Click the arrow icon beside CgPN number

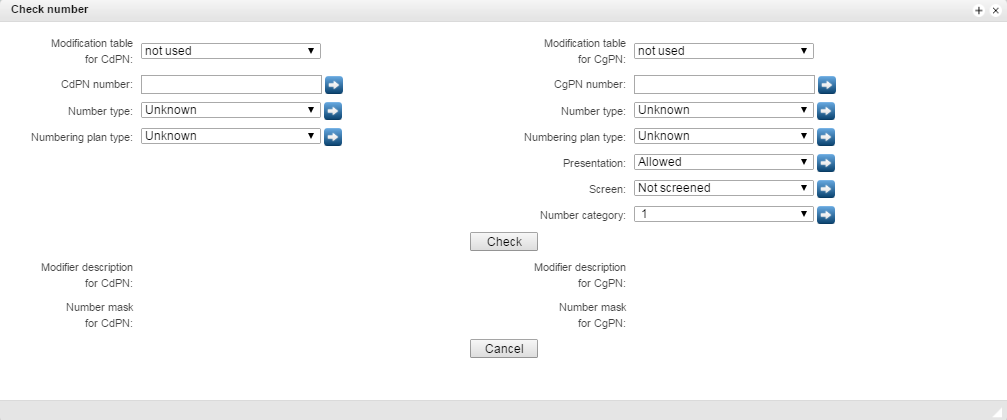[826, 85]
